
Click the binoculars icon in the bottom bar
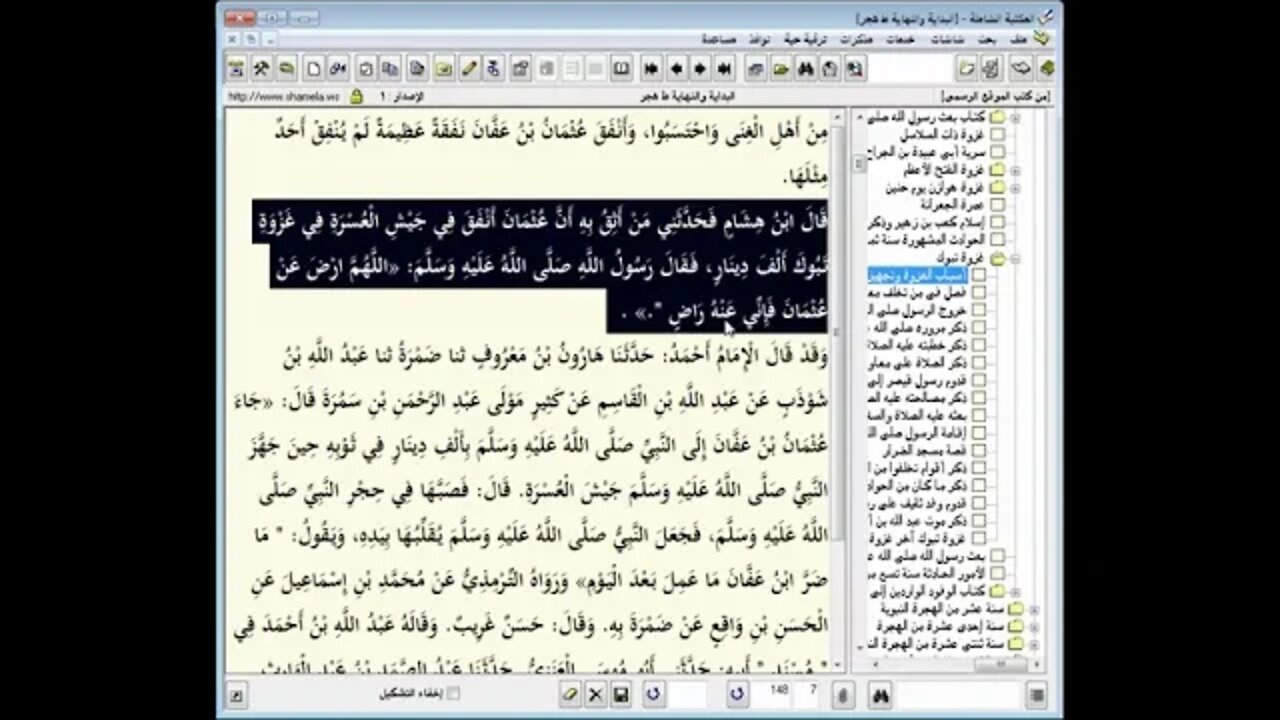880,694
